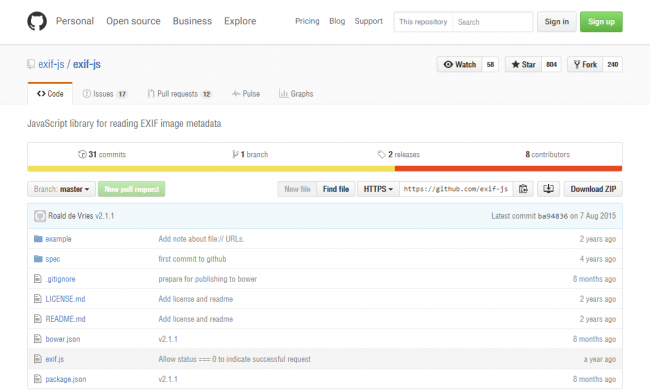Viewport: 650px width, 391px height.
Task: Open the v2.1.1 commit message by Roald de Vries
Action: click(104, 216)
